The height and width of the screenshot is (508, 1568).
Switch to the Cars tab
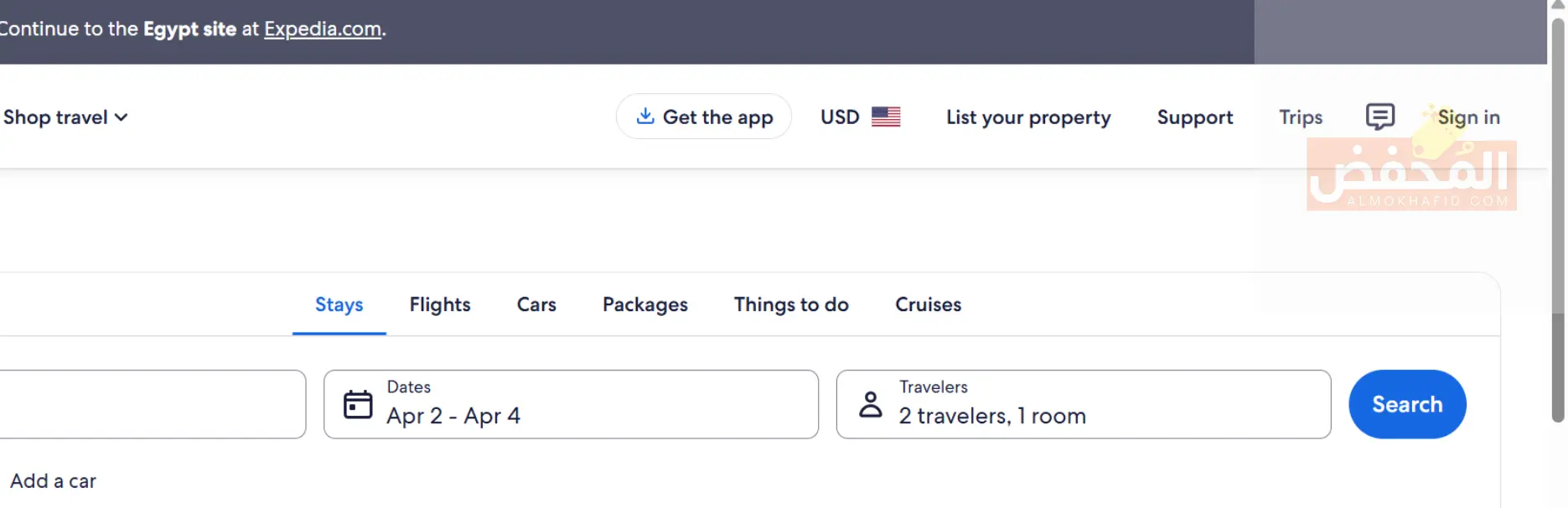[x=536, y=304]
